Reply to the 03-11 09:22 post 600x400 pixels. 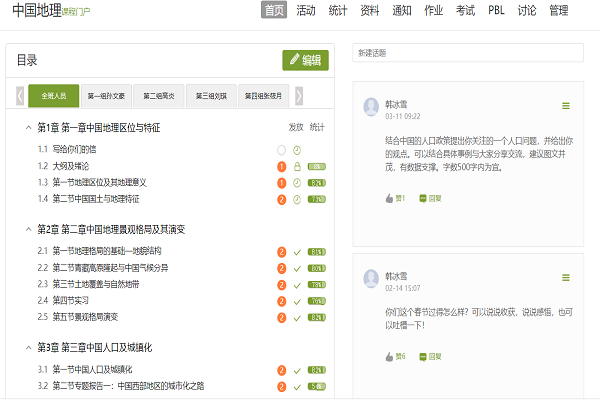pyautogui.click(x=431, y=198)
